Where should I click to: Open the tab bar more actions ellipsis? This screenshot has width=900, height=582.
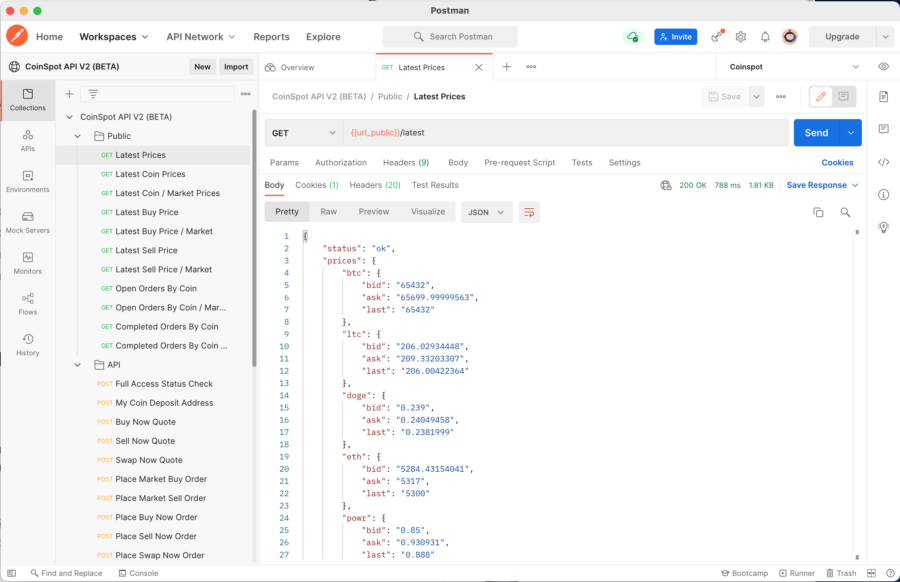532,67
